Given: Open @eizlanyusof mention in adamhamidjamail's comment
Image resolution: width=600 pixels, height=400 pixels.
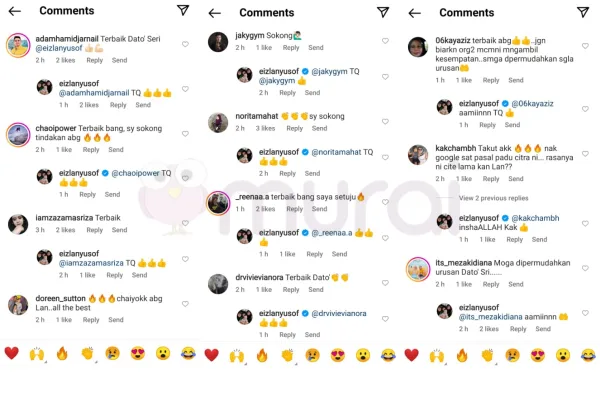Looking at the screenshot, I should point(59,48).
